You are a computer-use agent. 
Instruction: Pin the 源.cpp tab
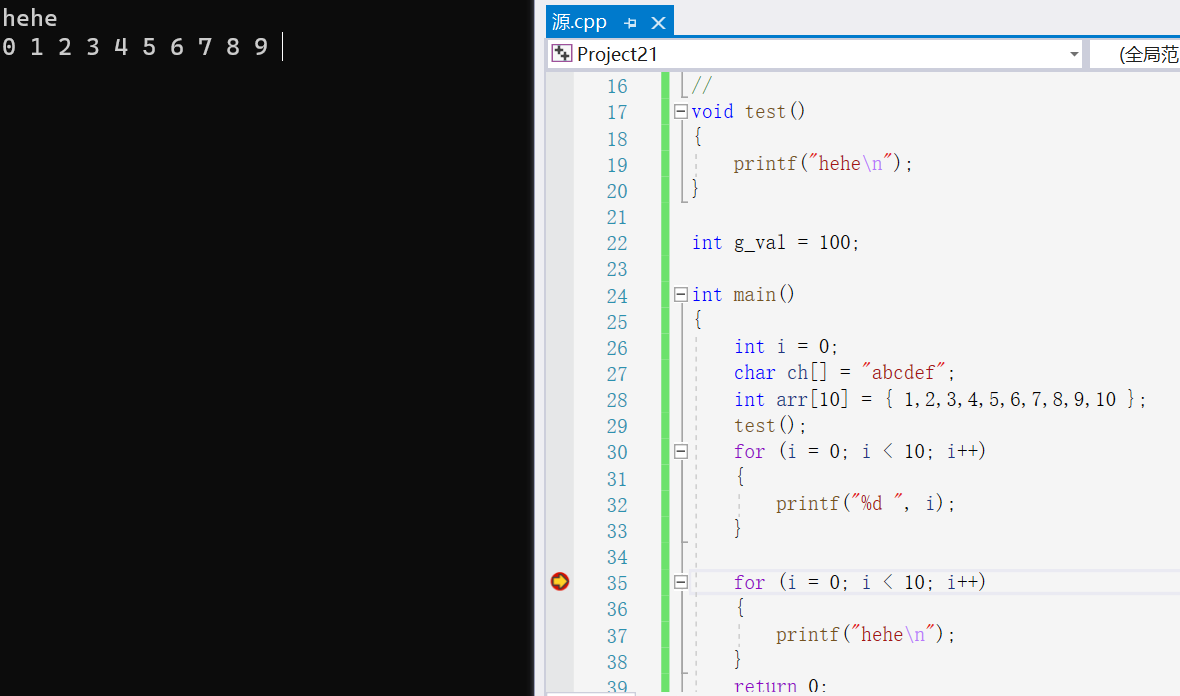[x=631, y=23]
